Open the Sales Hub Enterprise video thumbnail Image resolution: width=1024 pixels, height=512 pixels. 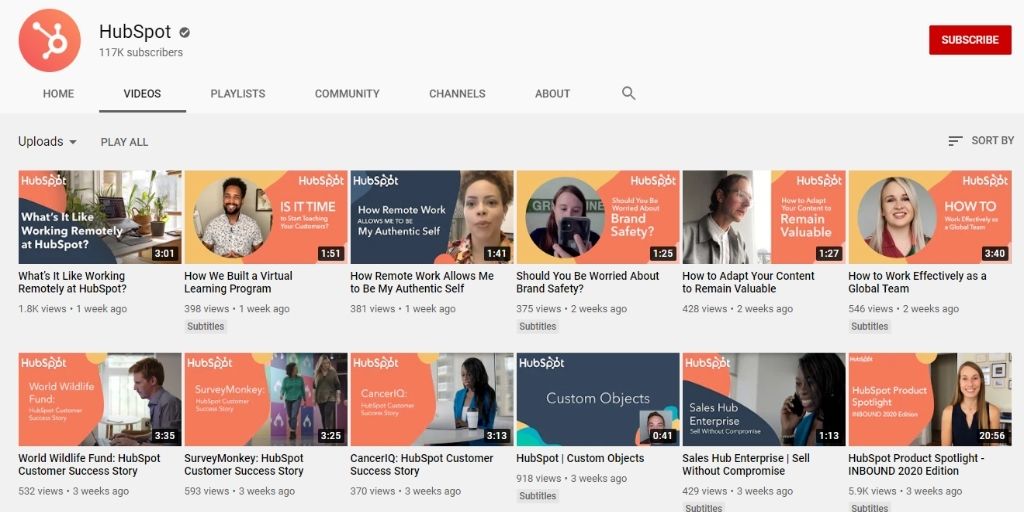[764, 400]
